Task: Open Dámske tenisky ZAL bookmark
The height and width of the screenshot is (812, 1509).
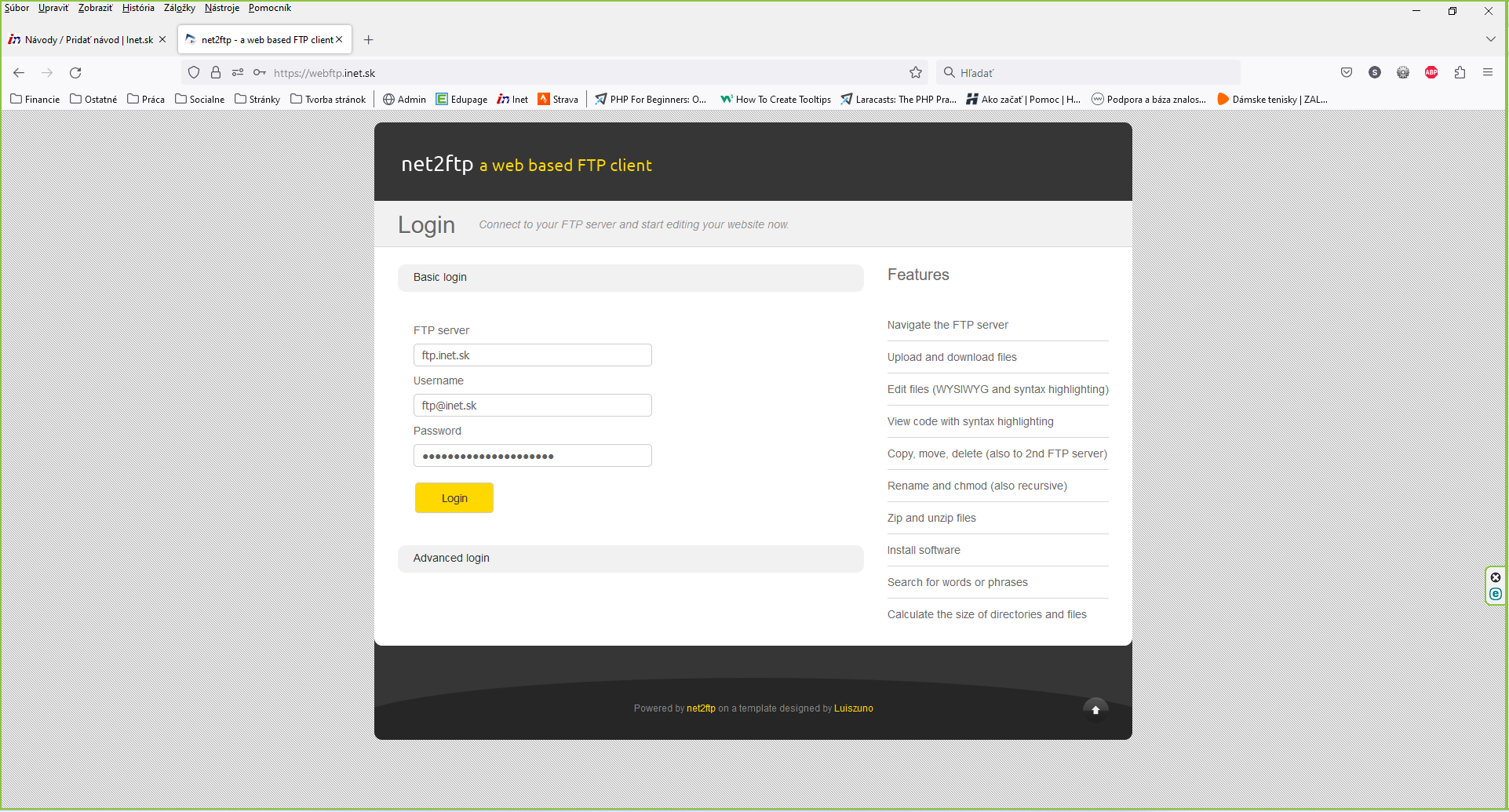Action: (1272, 100)
